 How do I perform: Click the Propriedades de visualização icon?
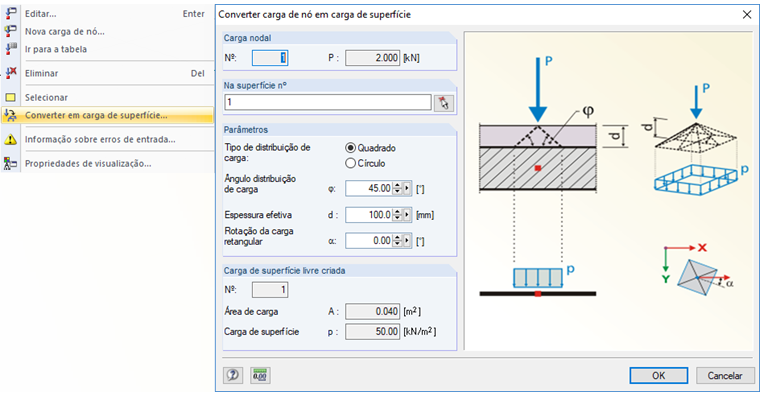[x=11, y=163]
